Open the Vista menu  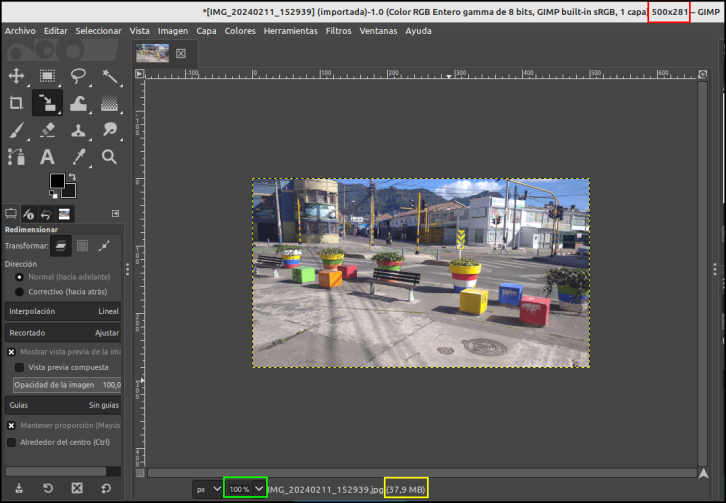coord(139,31)
